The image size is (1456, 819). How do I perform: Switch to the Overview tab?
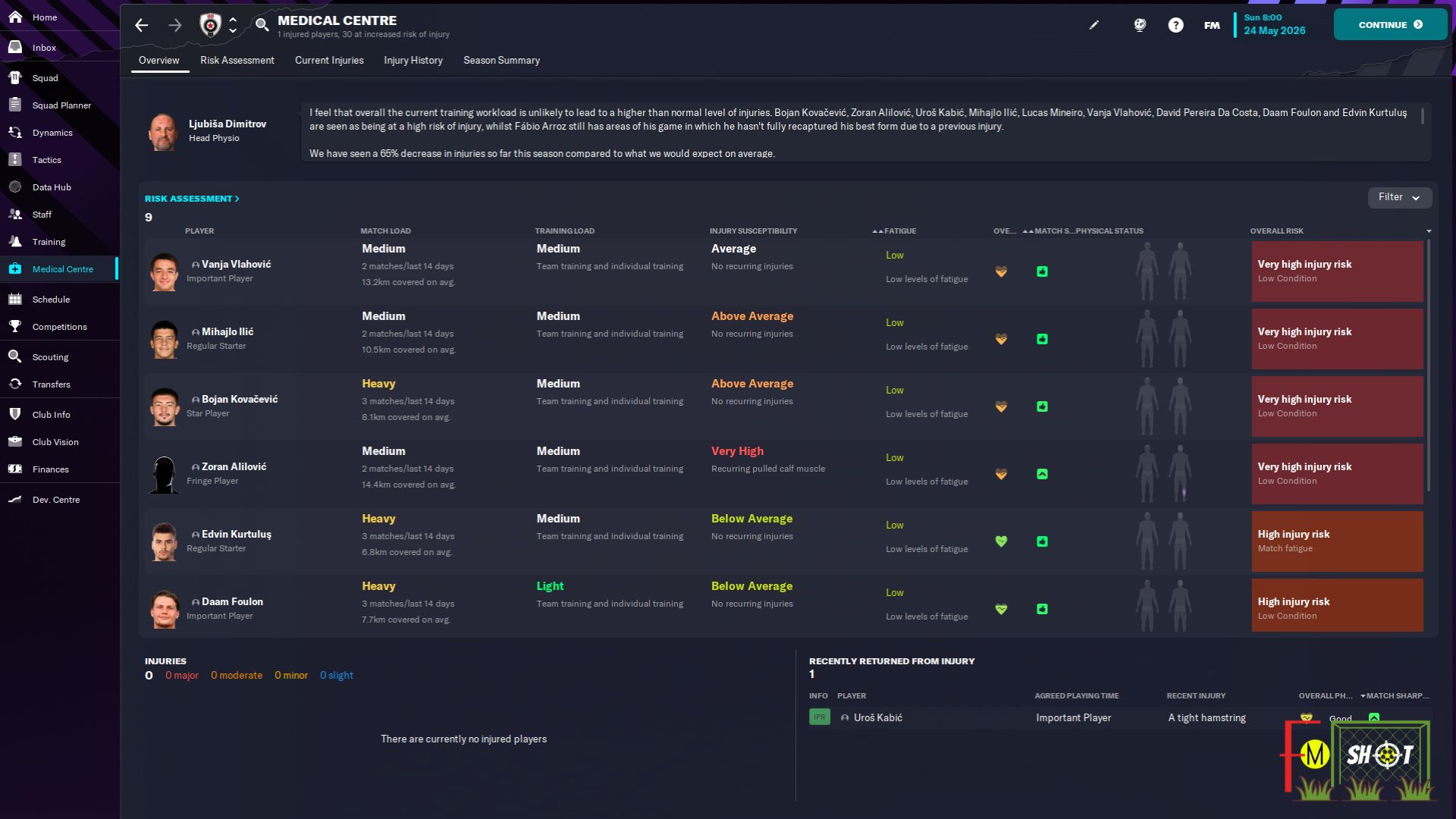(159, 60)
